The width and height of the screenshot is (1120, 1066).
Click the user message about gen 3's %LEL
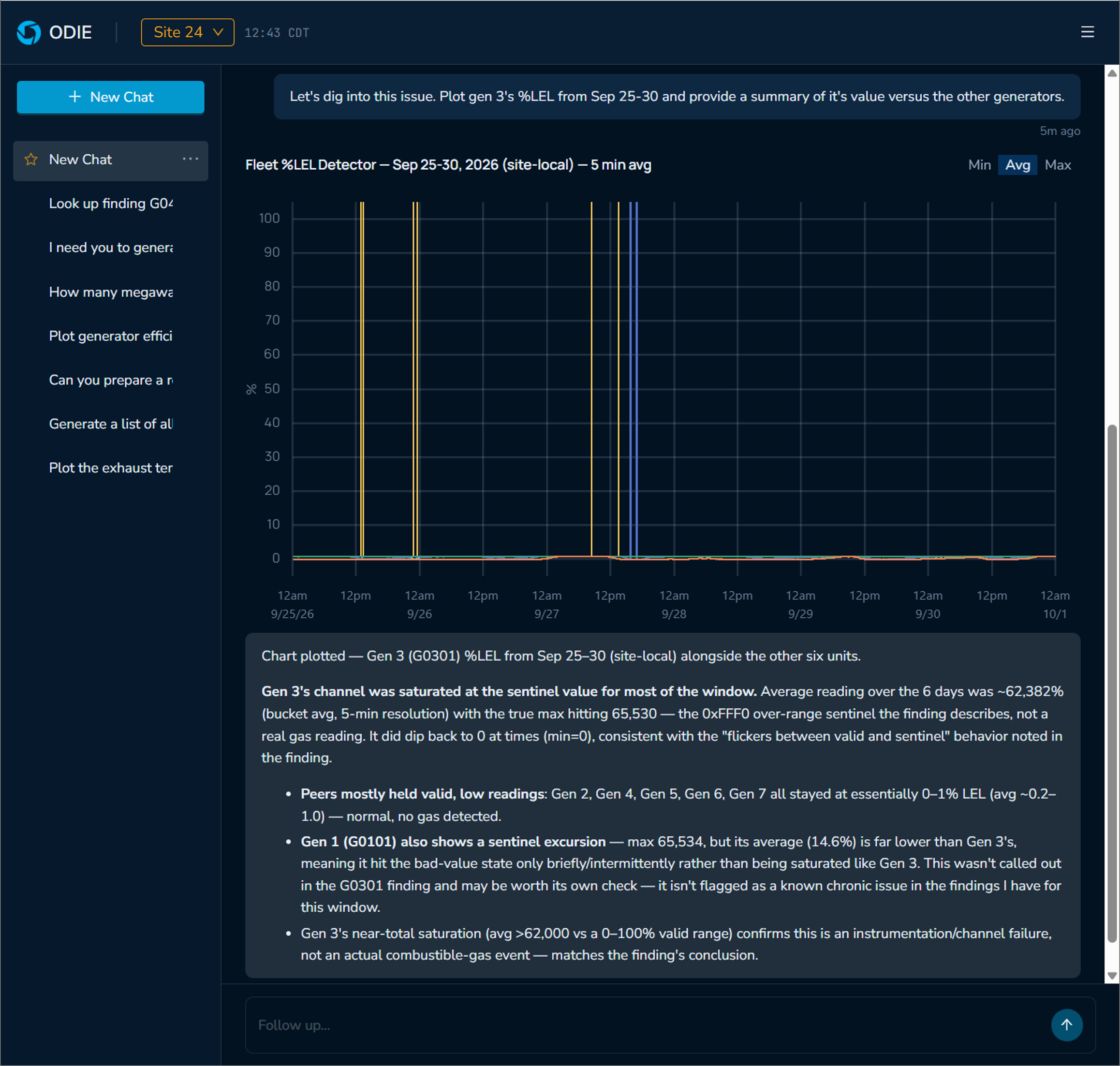[x=677, y=97]
